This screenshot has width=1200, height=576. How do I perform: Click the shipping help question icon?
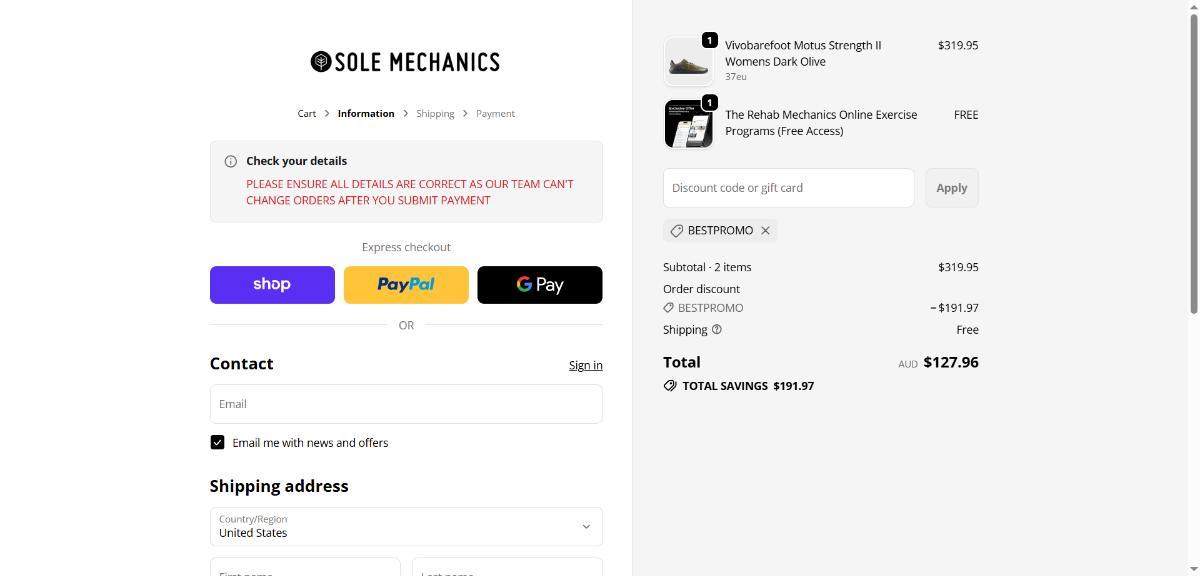click(717, 330)
